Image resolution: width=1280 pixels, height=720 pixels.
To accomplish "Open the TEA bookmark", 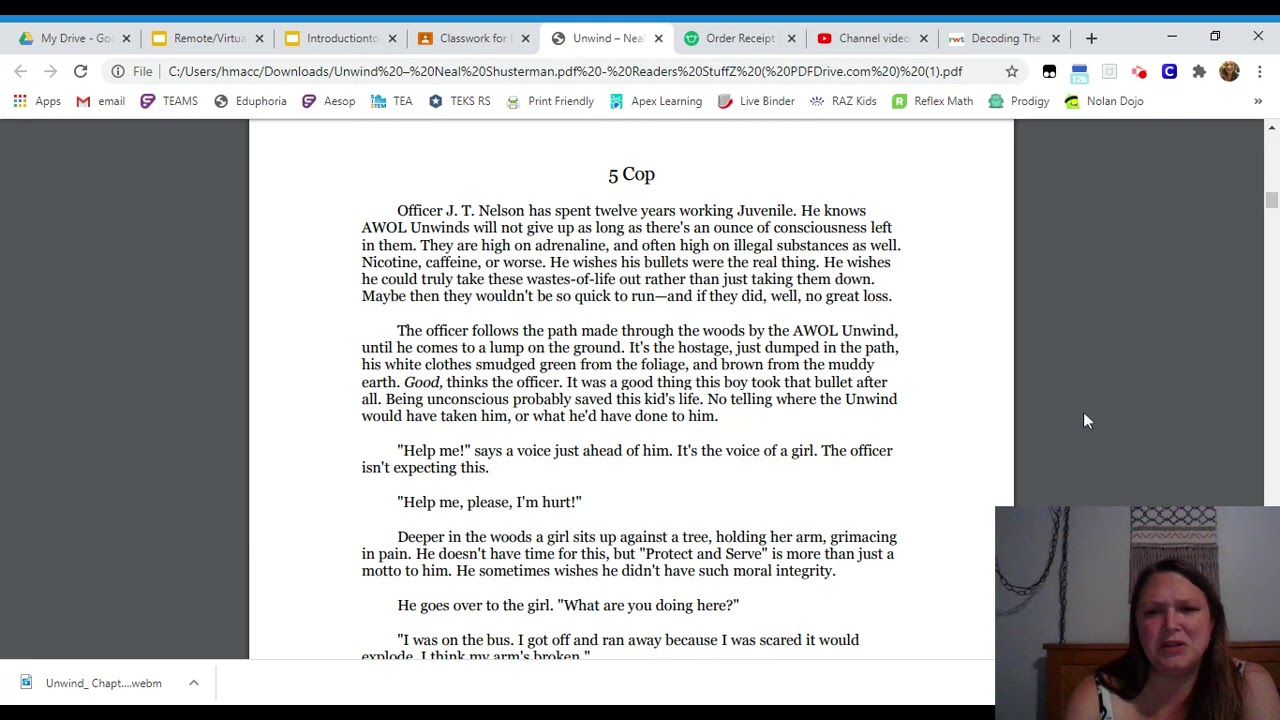I will 391,101.
